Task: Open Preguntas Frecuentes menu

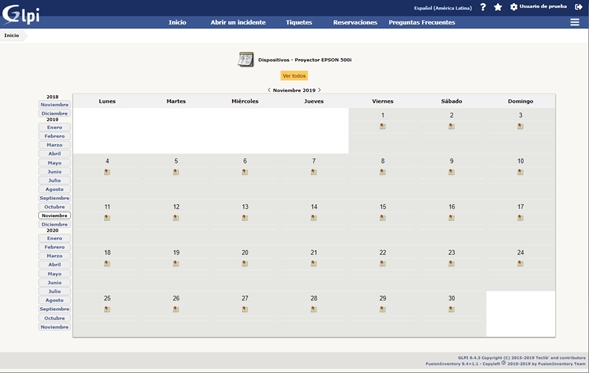Action: (422, 23)
